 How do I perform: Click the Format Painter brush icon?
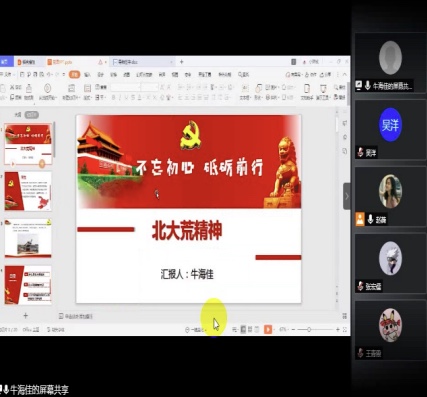click(29, 88)
